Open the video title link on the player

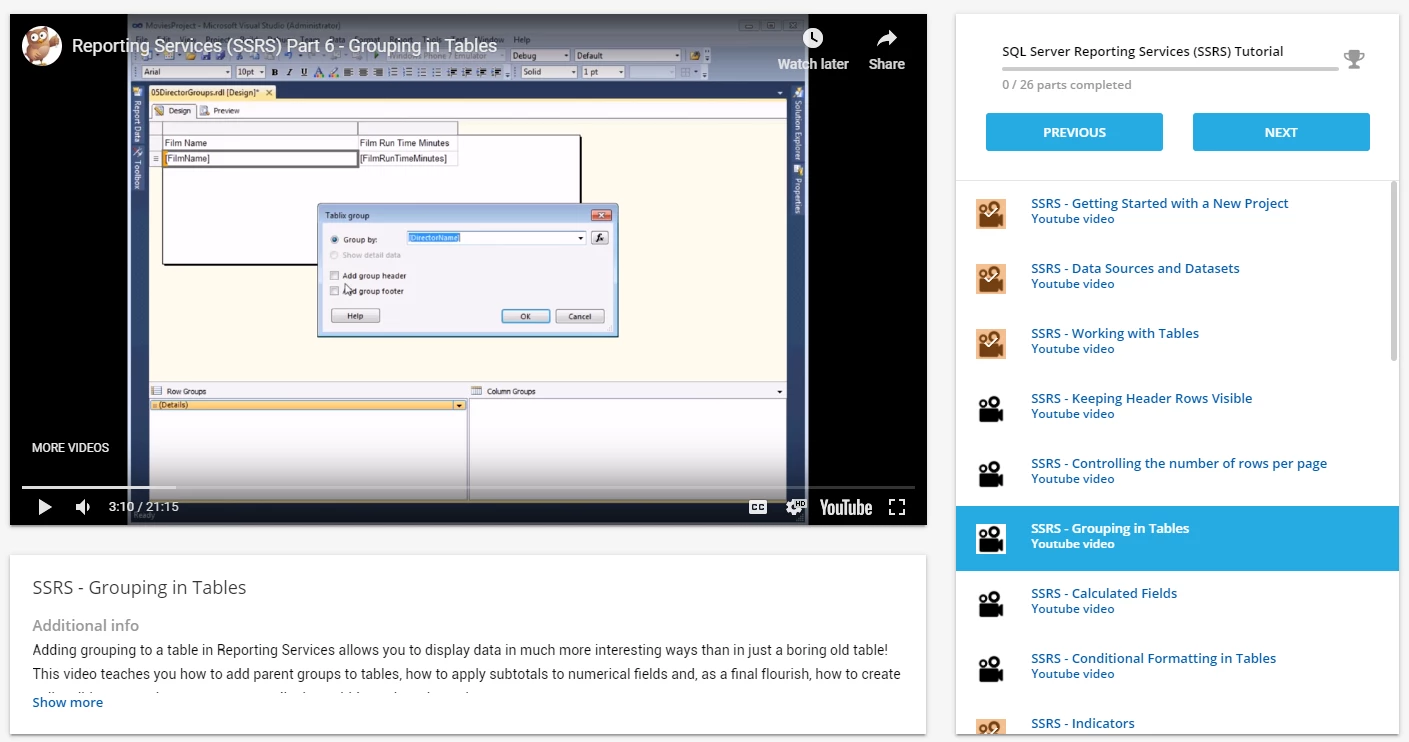[284, 45]
